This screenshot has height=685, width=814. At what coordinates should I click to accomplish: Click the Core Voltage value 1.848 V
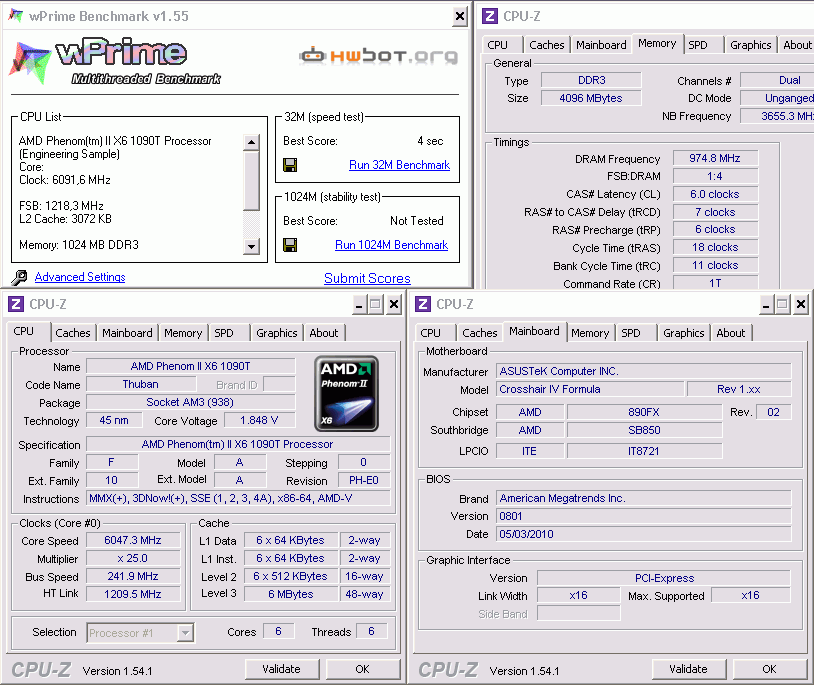(x=259, y=420)
